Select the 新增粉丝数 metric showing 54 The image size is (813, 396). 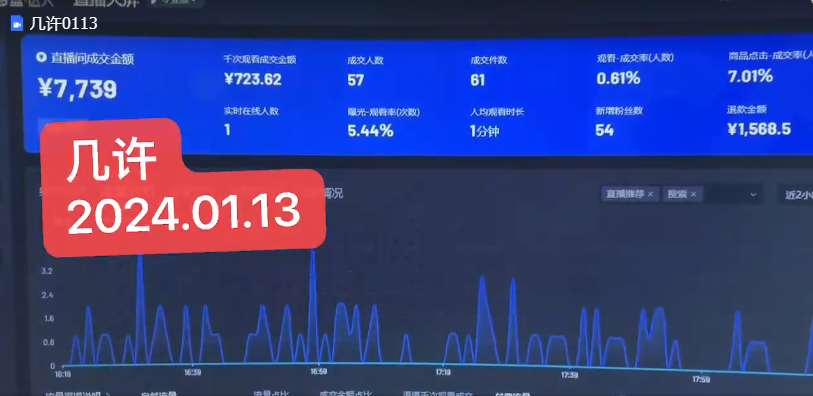(619, 121)
